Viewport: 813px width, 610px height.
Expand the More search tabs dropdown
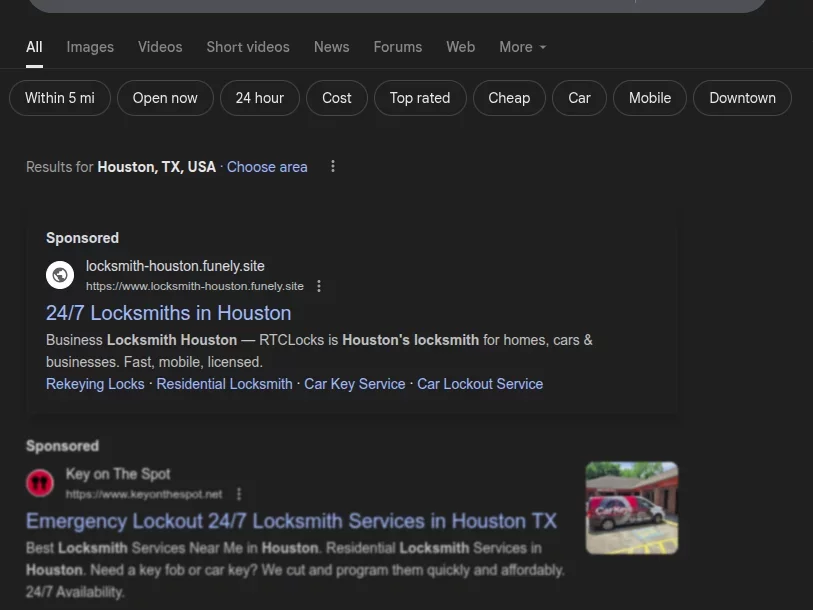[522, 47]
